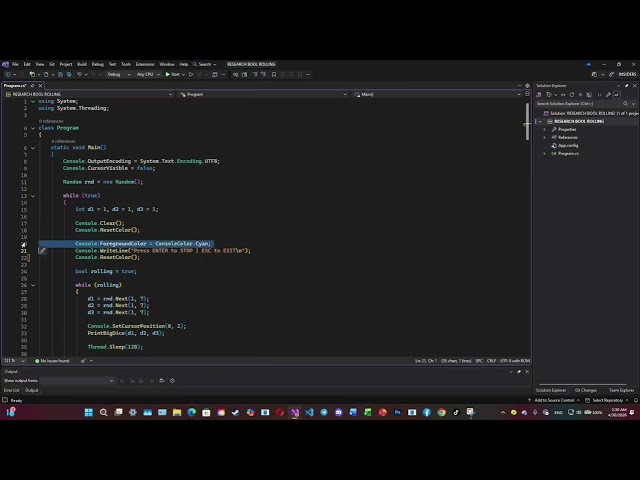The height and width of the screenshot is (480, 640).
Task: Select App.config in Solution Explorer
Action: click(568, 146)
